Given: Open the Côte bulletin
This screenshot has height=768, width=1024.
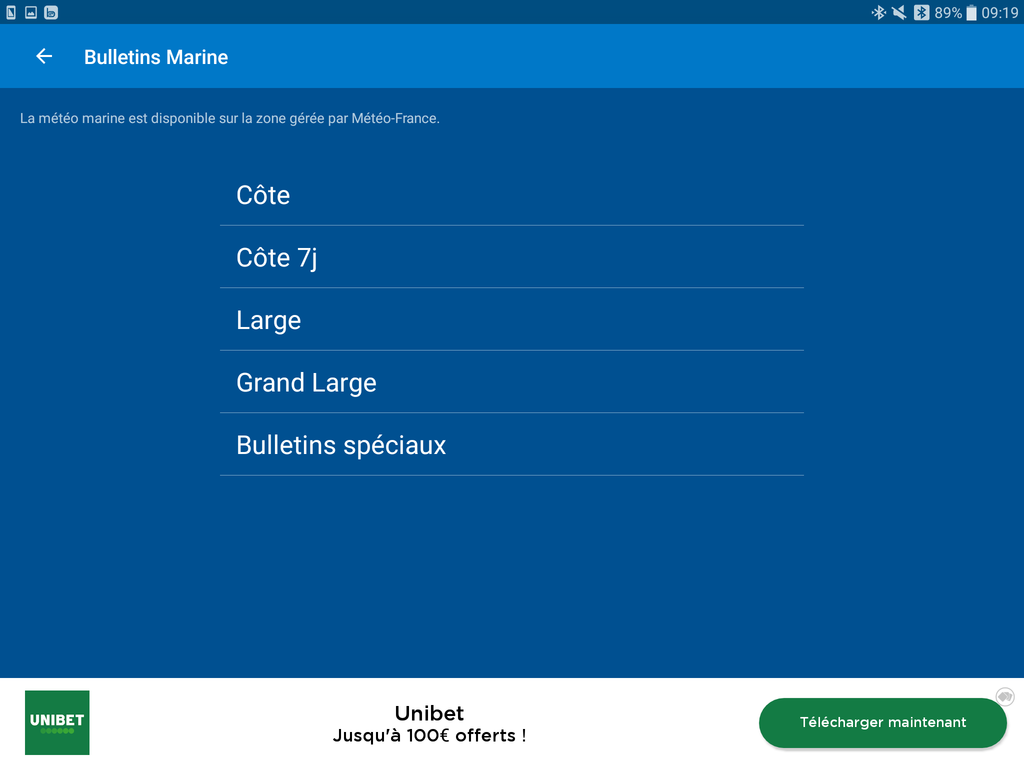Looking at the screenshot, I should (511, 195).
